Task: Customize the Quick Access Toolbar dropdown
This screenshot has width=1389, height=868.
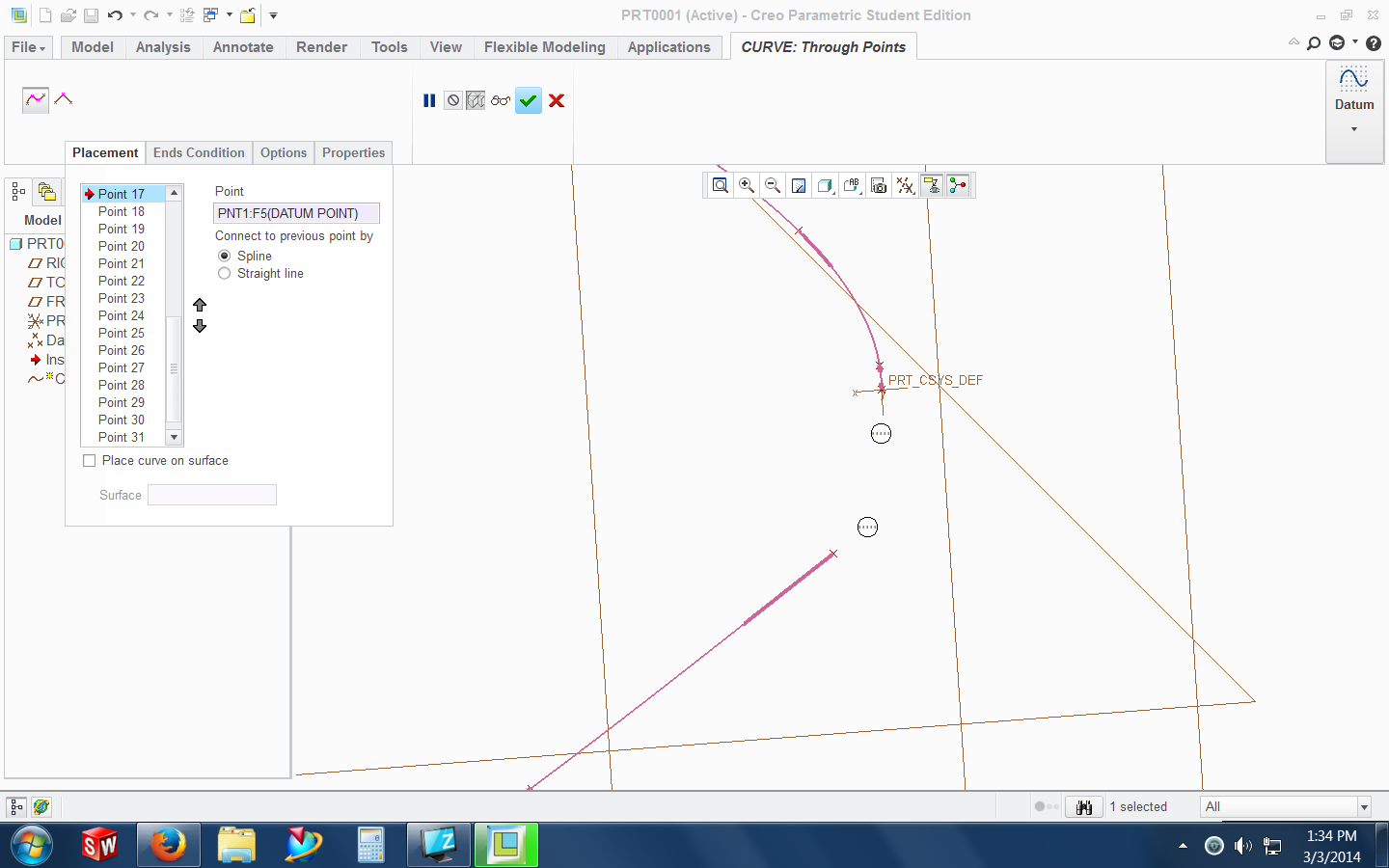Action: pyautogui.click(x=273, y=15)
